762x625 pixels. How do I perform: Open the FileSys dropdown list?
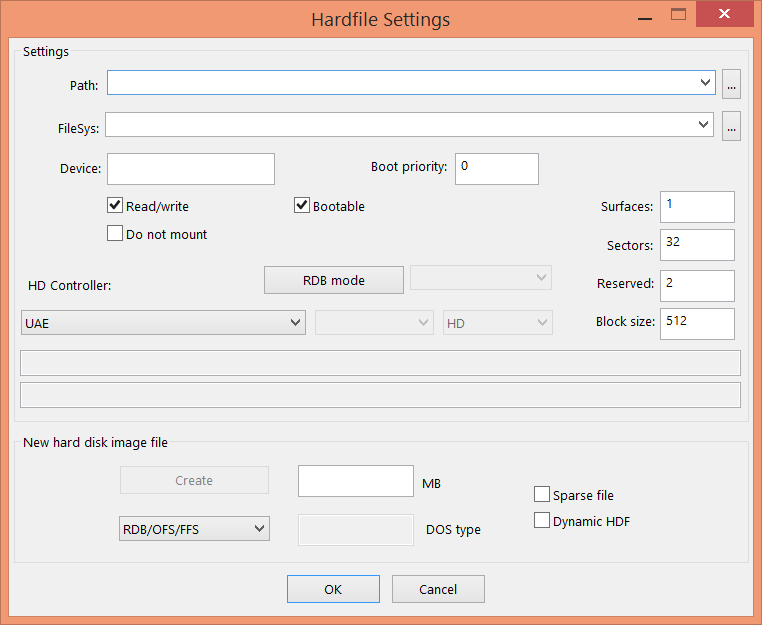click(x=703, y=125)
